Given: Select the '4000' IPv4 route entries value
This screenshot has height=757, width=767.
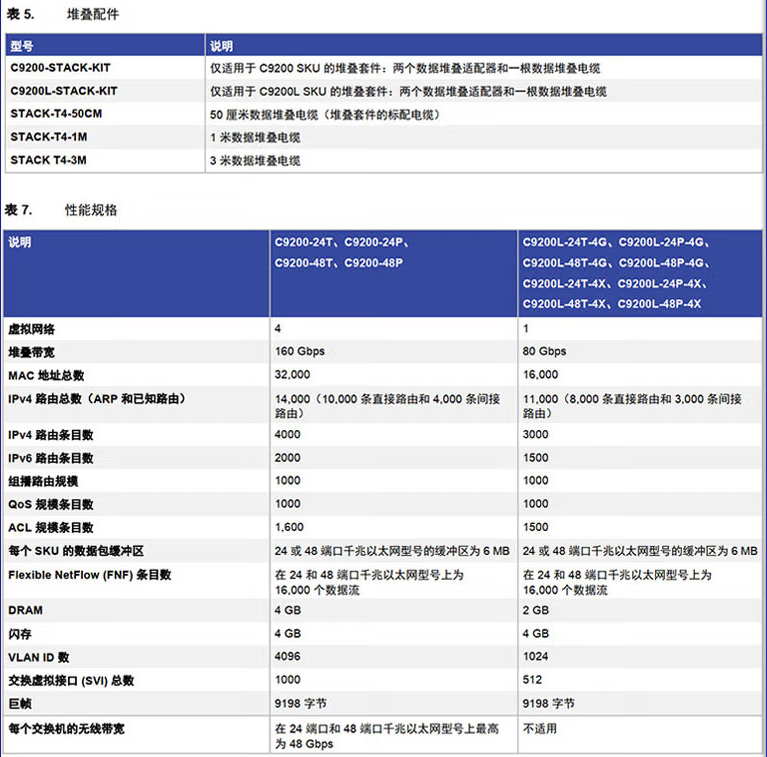Looking at the screenshot, I should (287, 434).
